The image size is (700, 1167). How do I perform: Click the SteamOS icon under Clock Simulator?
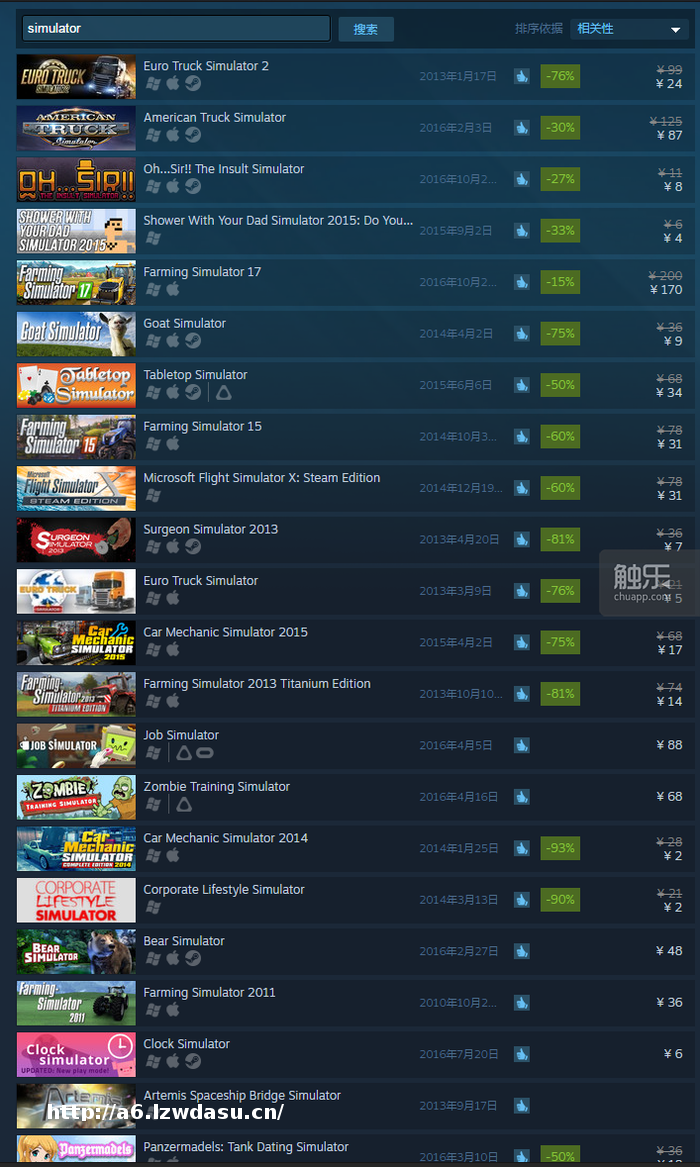pos(193,1061)
